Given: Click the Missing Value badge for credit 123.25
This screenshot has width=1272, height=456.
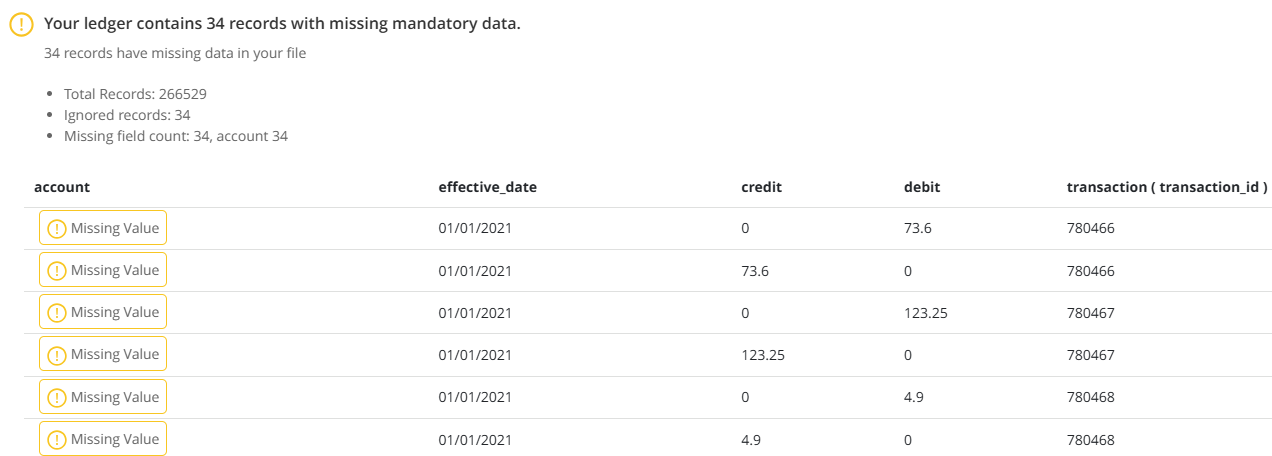Looking at the screenshot, I should [103, 354].
